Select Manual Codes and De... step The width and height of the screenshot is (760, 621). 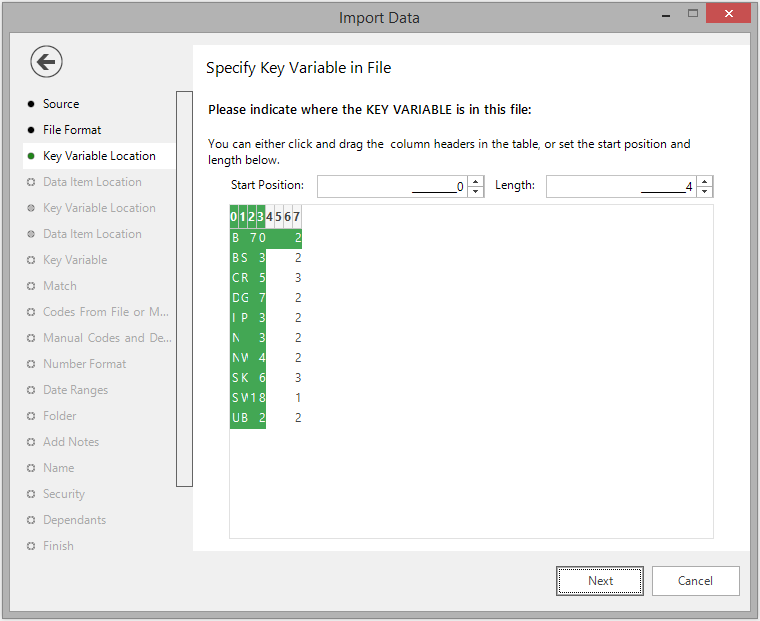[x=107, y=338]
